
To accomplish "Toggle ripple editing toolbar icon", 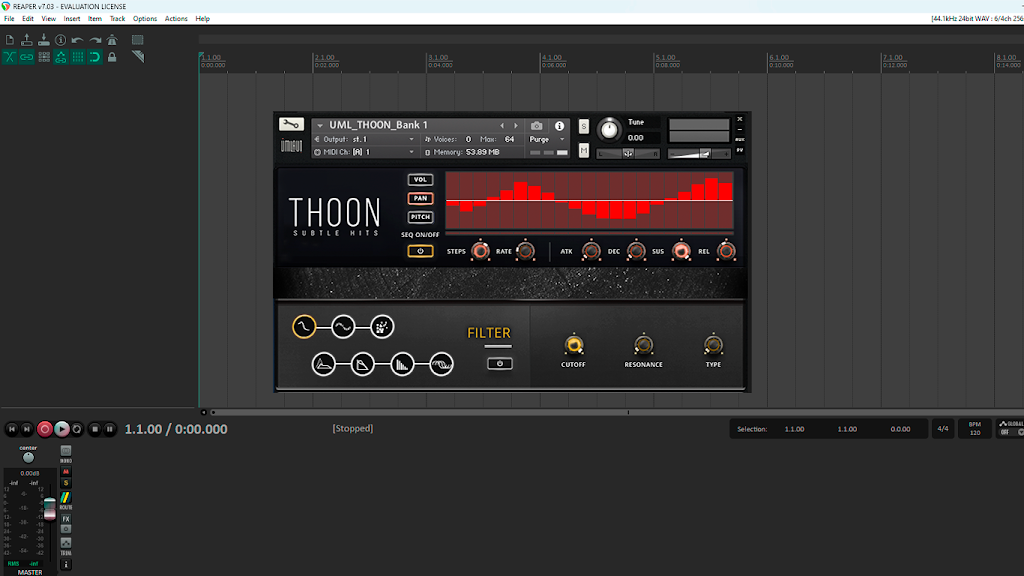I will [44, 57].
